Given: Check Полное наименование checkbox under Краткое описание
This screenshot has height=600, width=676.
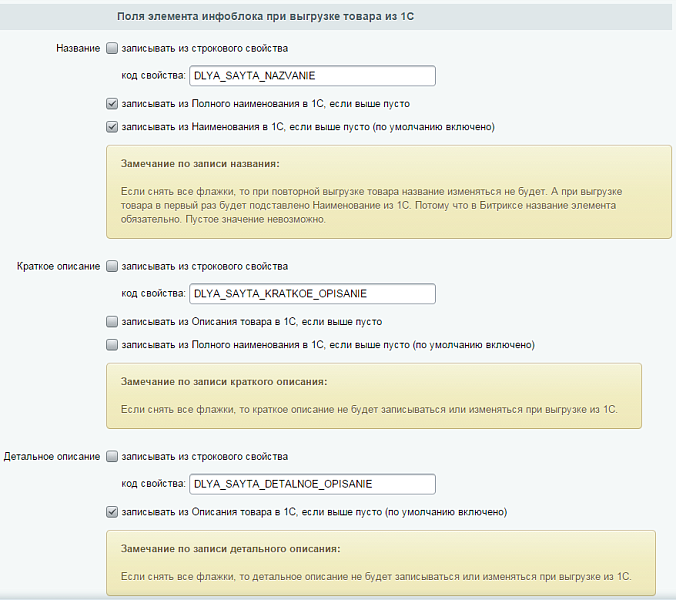Looking at the screenshot, I should tap(111, 345).
